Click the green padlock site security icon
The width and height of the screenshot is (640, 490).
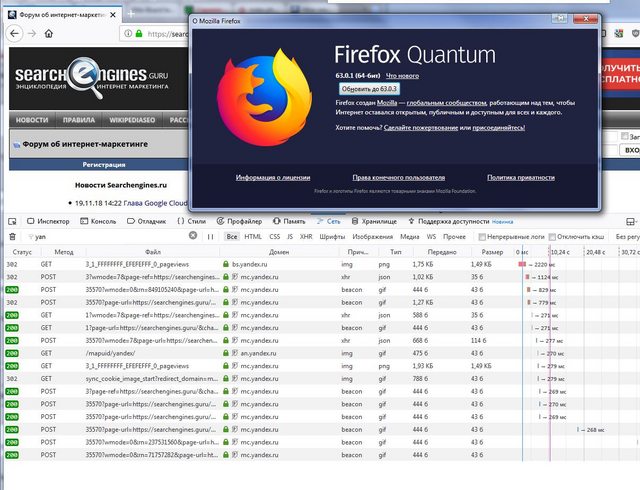(x=136, y=33)
